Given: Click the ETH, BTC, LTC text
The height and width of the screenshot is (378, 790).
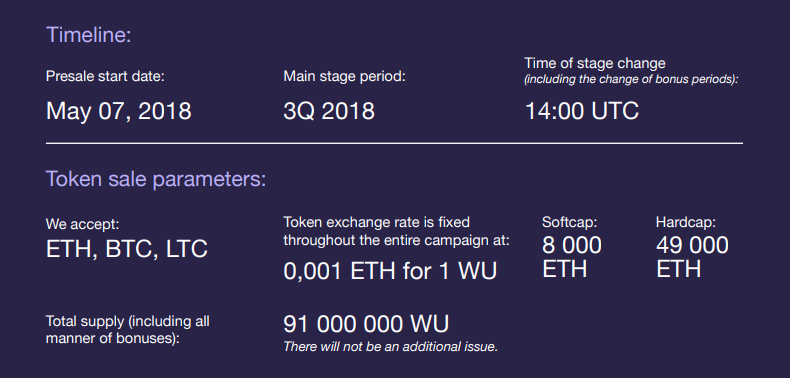Looking at the screenshot, I should click(x=126, y=249).
